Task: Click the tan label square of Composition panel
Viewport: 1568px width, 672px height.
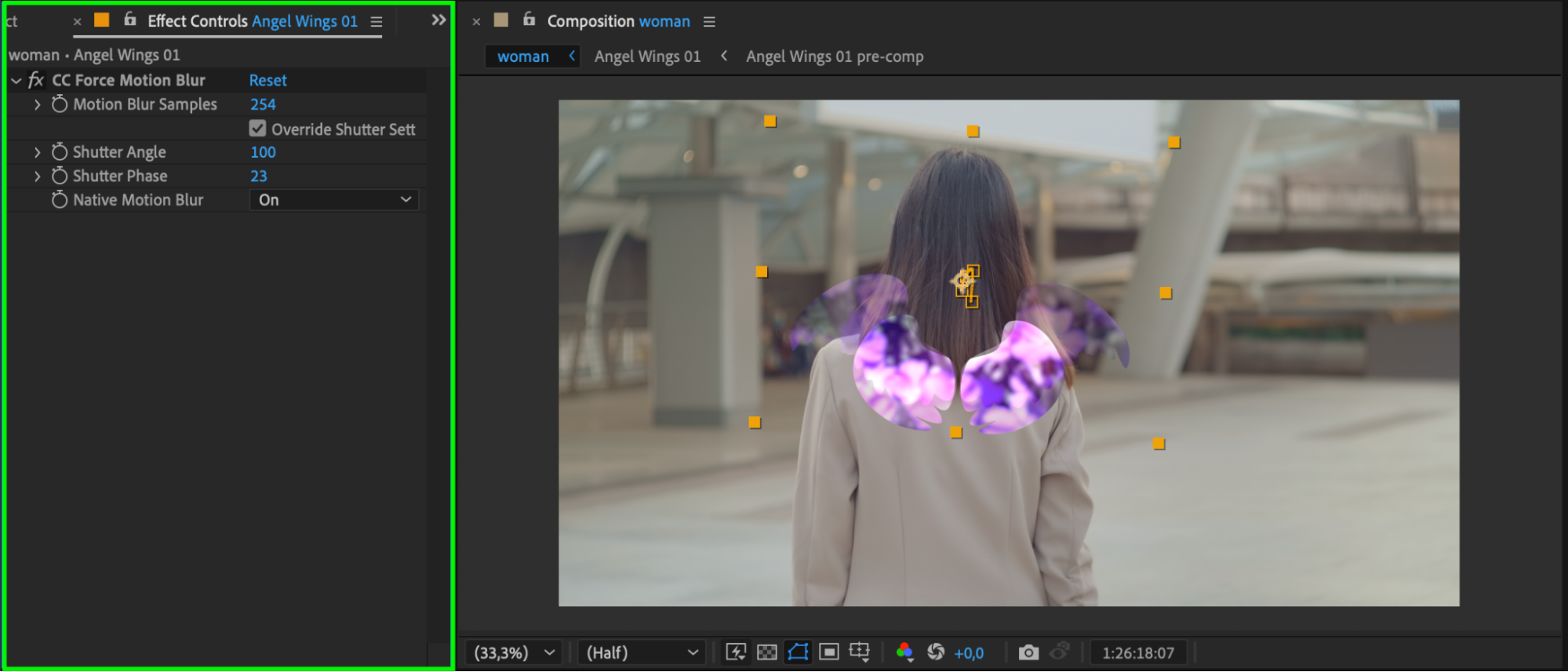Action: [x=501, y=20]
